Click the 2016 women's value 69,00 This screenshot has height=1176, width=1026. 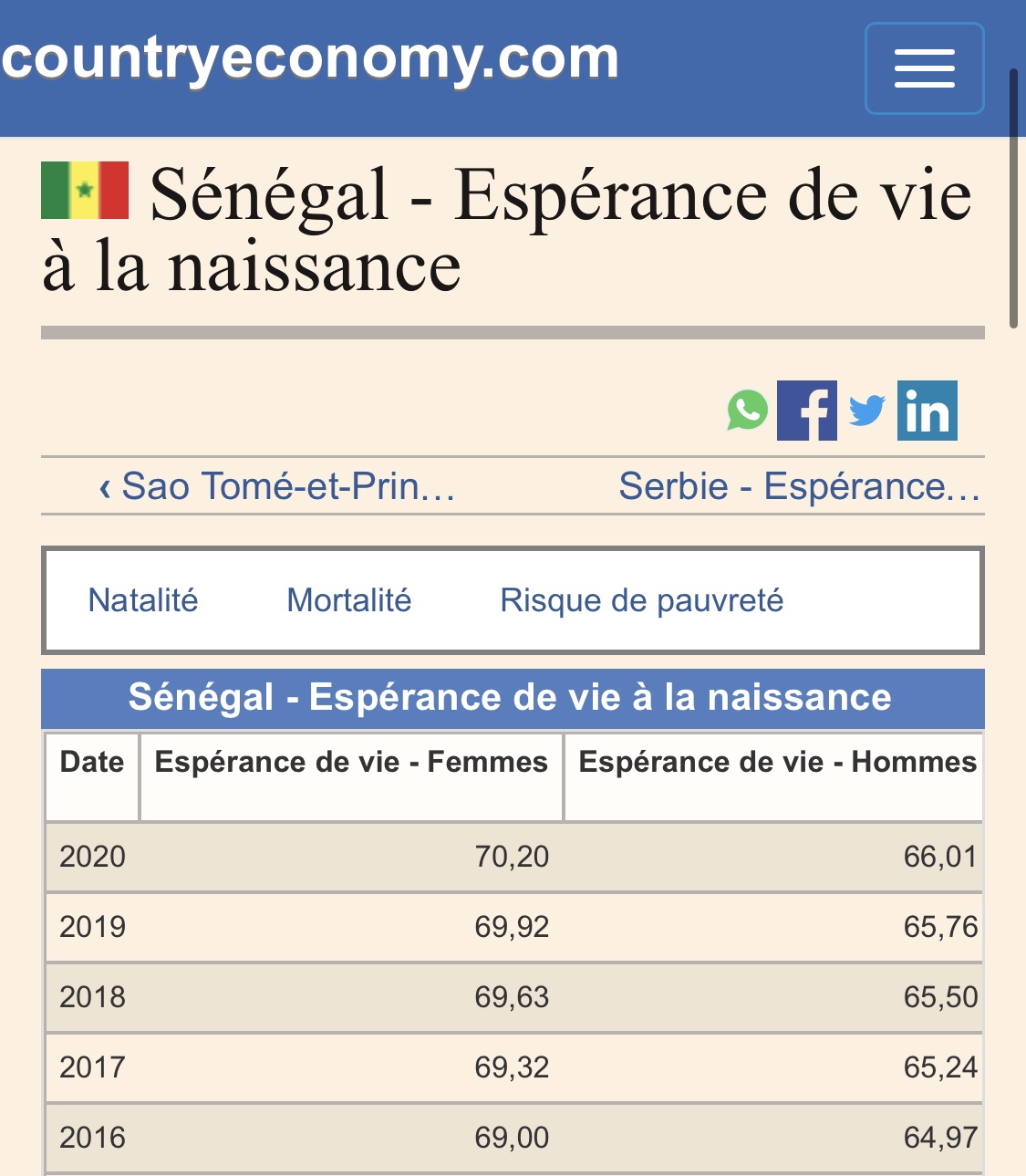pos(512,1138)
